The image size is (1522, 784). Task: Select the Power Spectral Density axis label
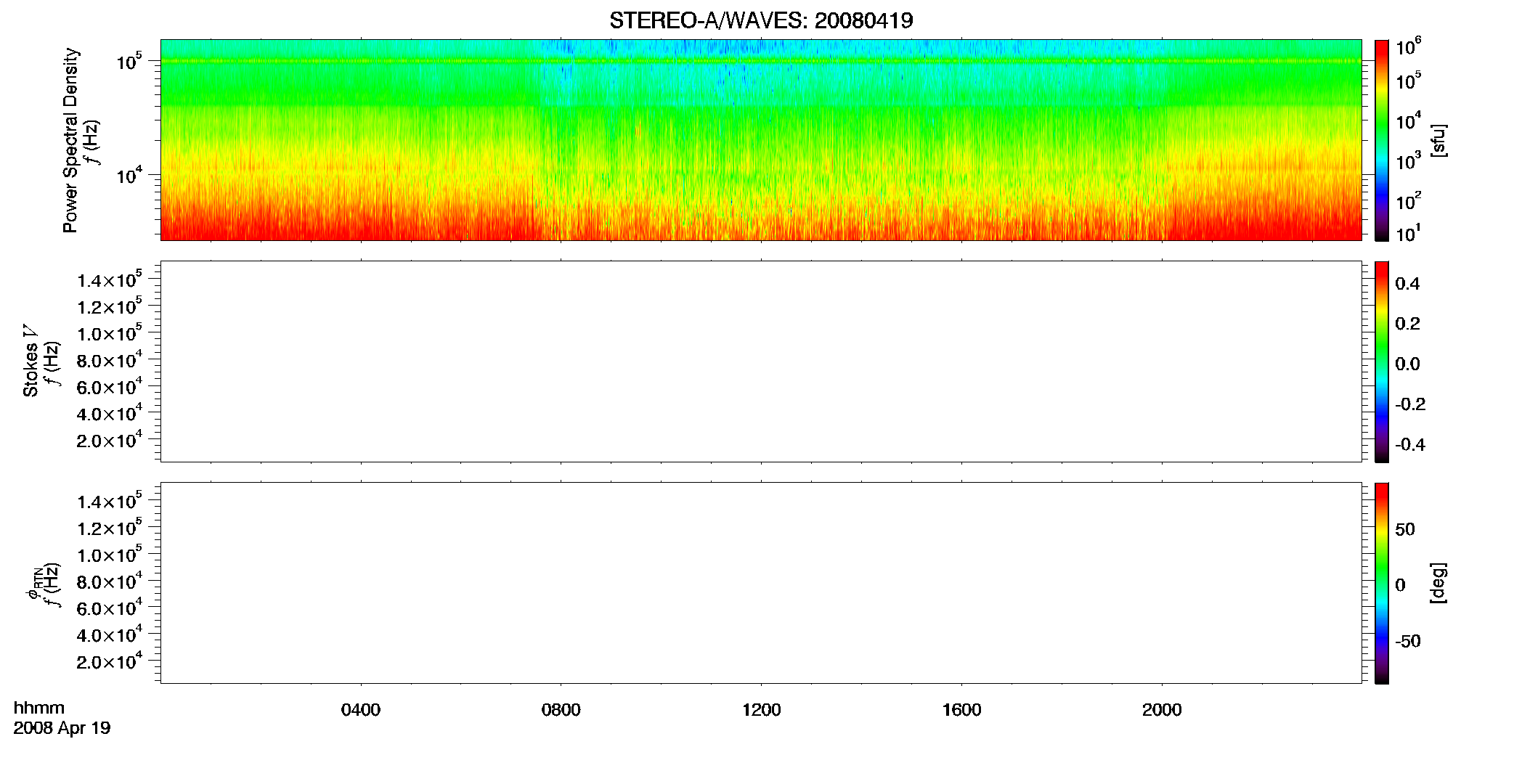point(70,140)
